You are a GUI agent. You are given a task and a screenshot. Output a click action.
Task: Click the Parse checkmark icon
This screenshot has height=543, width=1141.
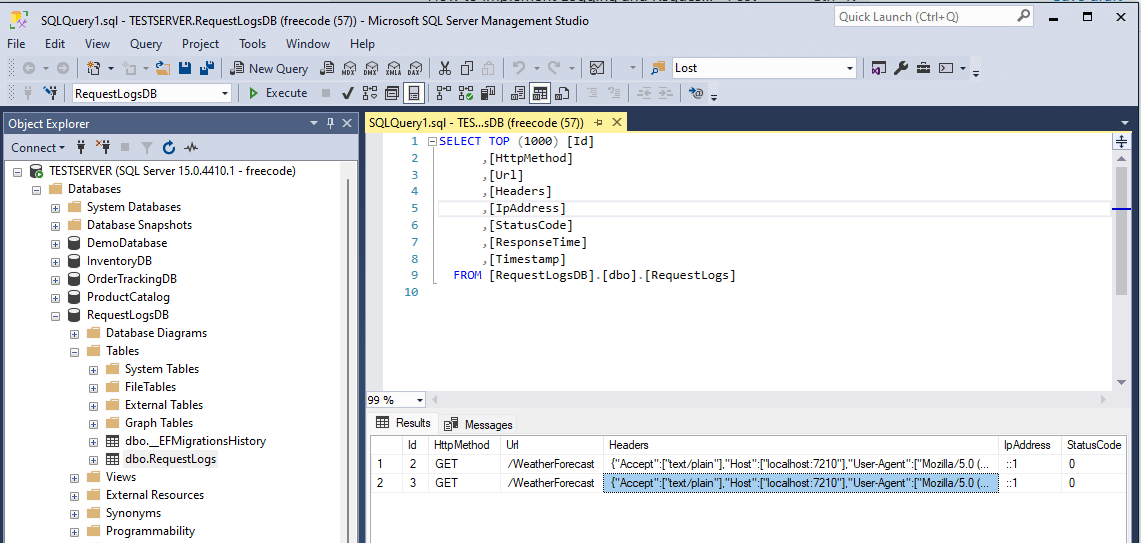[x=347, y=93]
